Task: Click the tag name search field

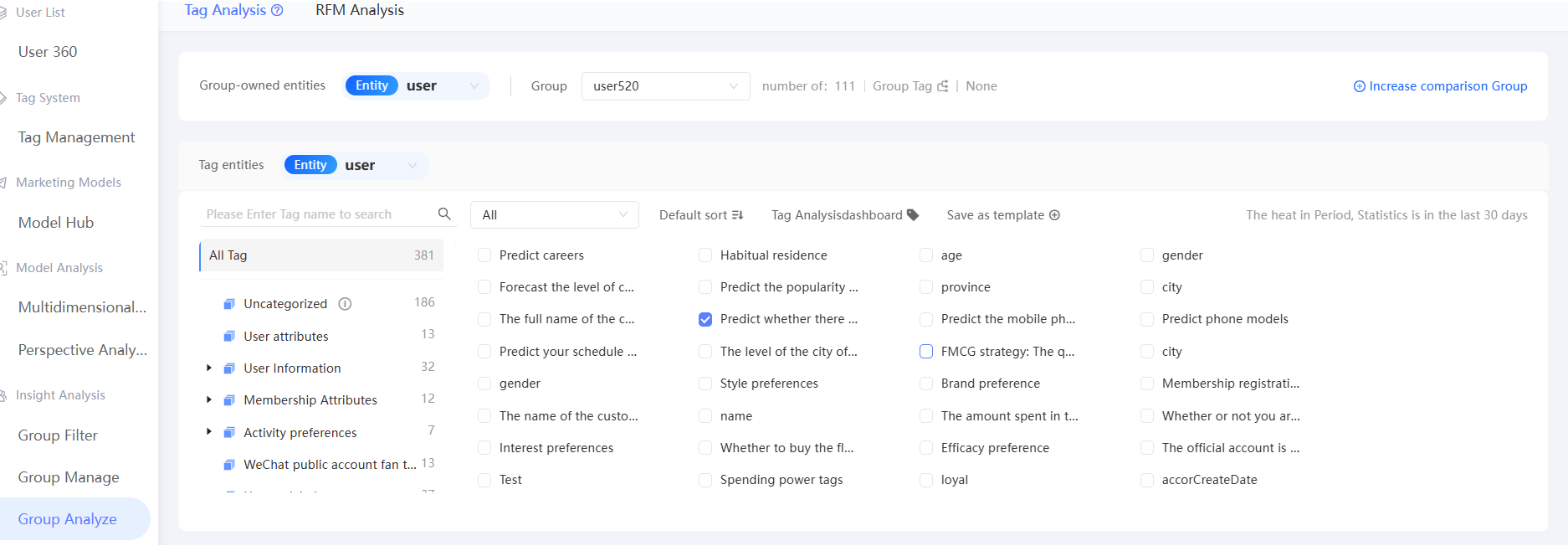Action: click(x=318, y=214)
